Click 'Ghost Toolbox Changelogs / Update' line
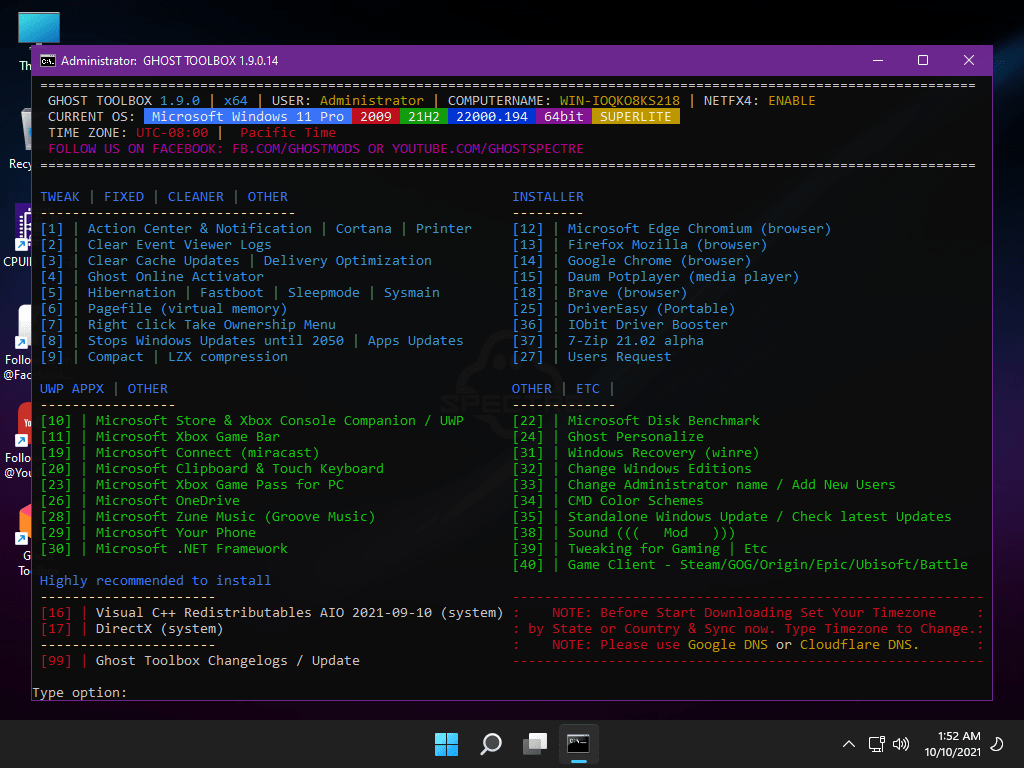 (x=228, y=661)
